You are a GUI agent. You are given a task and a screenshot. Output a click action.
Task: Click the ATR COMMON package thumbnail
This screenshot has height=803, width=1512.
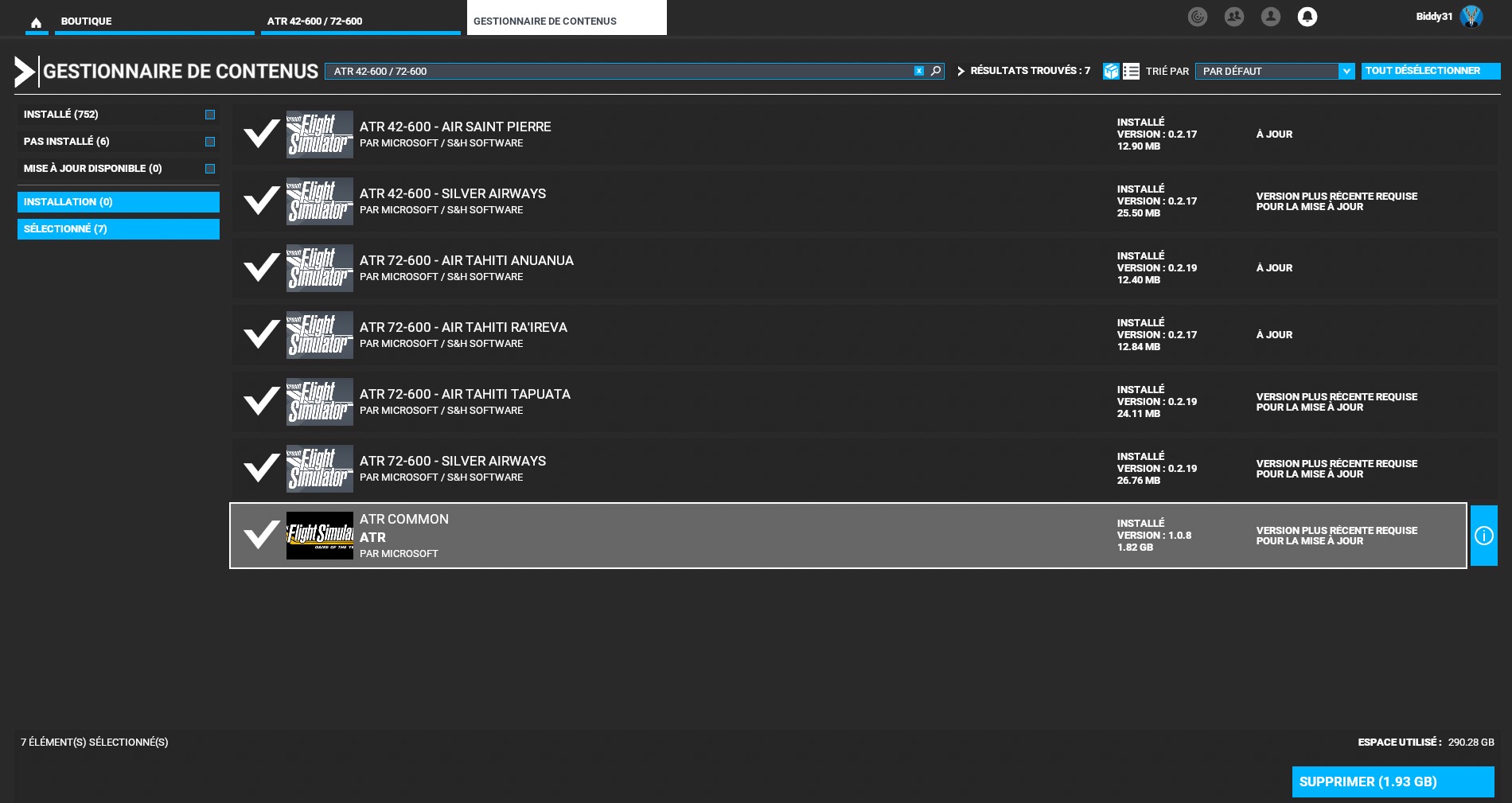[x=320, y=536]
